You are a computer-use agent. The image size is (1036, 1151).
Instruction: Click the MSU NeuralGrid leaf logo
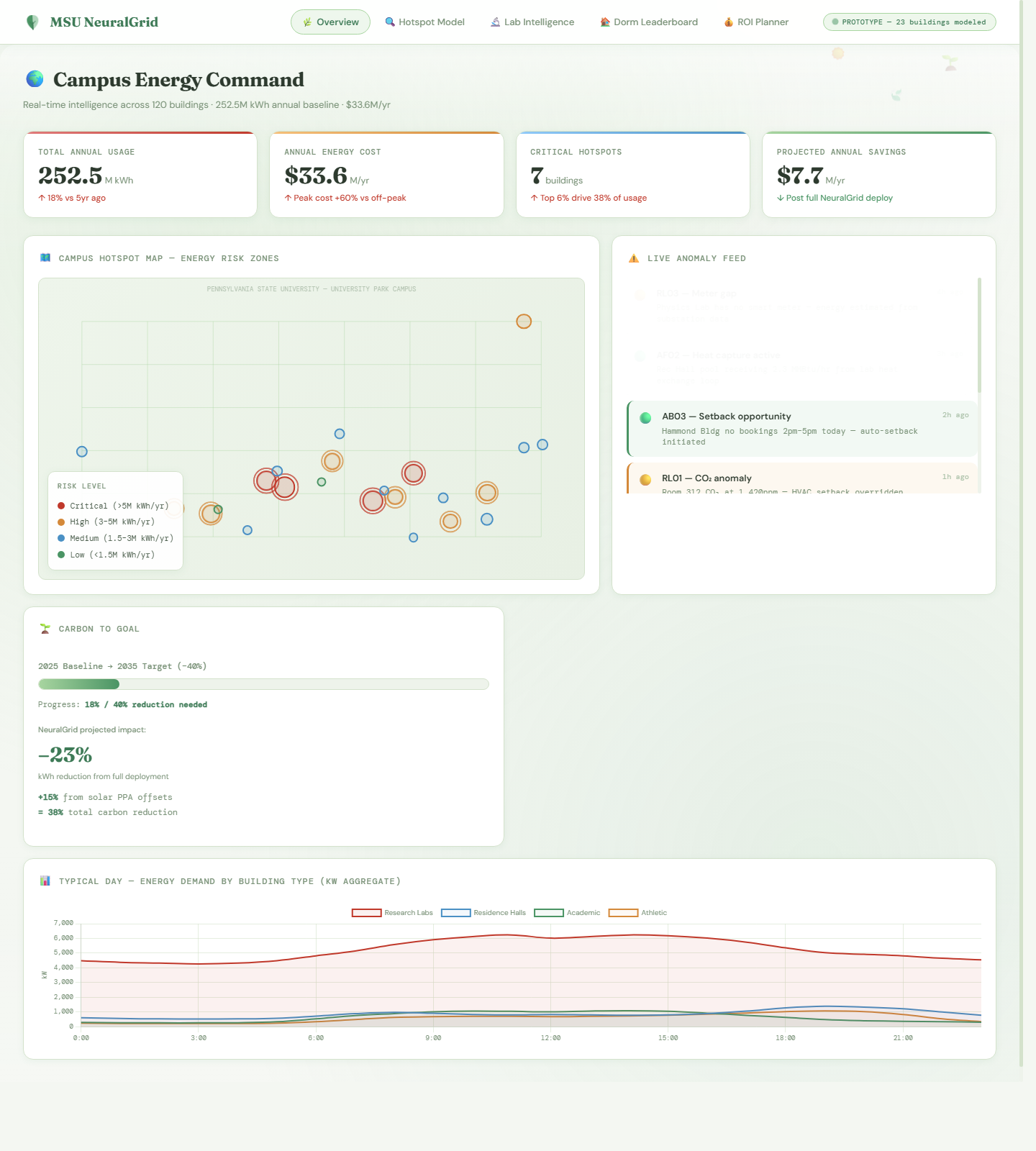(32, 22)
